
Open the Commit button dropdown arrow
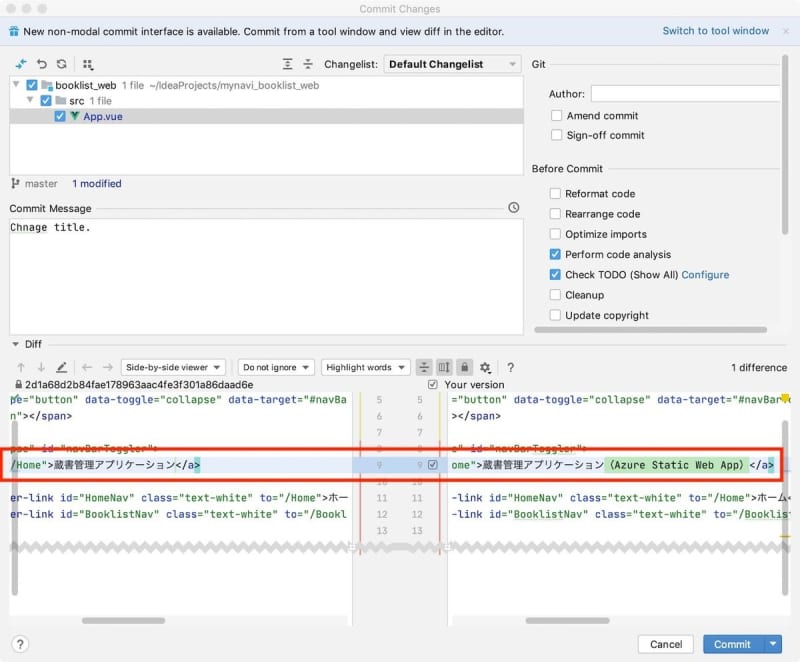click(x=773, y=644)
